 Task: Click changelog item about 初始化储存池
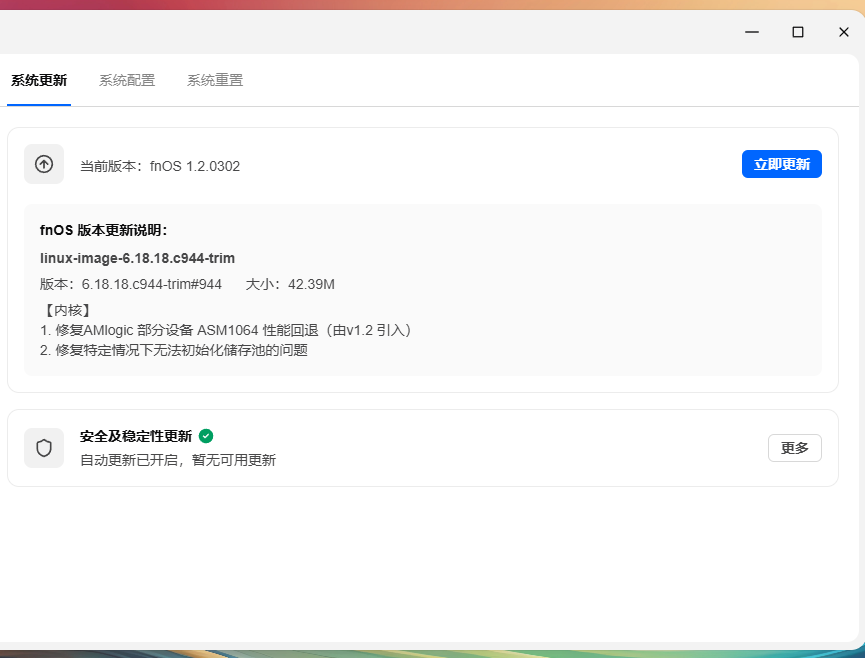coord(174,350)
